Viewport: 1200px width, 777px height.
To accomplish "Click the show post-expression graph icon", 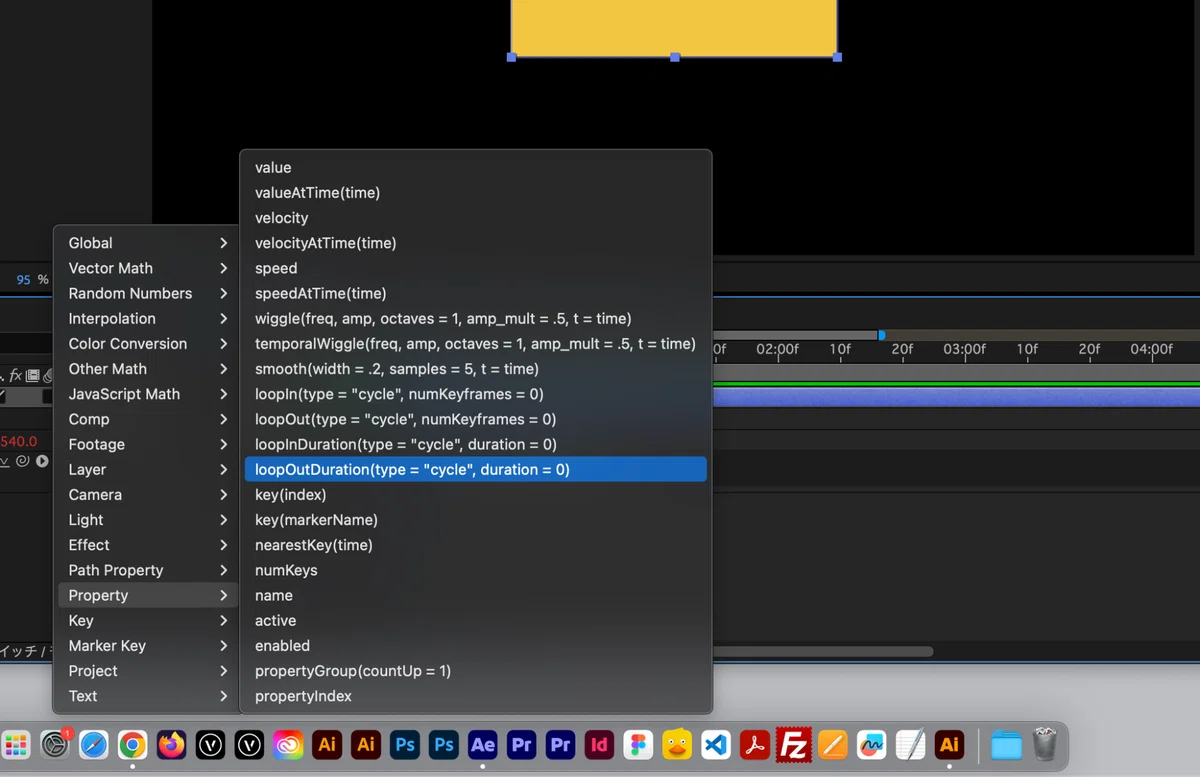I will 5,461.
